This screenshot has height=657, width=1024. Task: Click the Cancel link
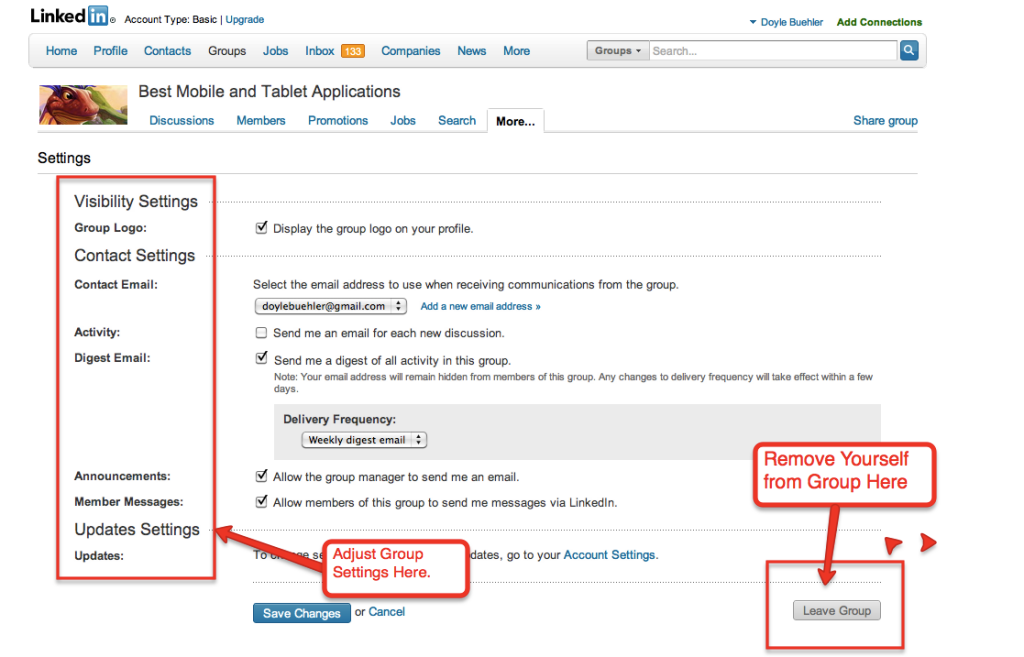click(x=387, y=612)
